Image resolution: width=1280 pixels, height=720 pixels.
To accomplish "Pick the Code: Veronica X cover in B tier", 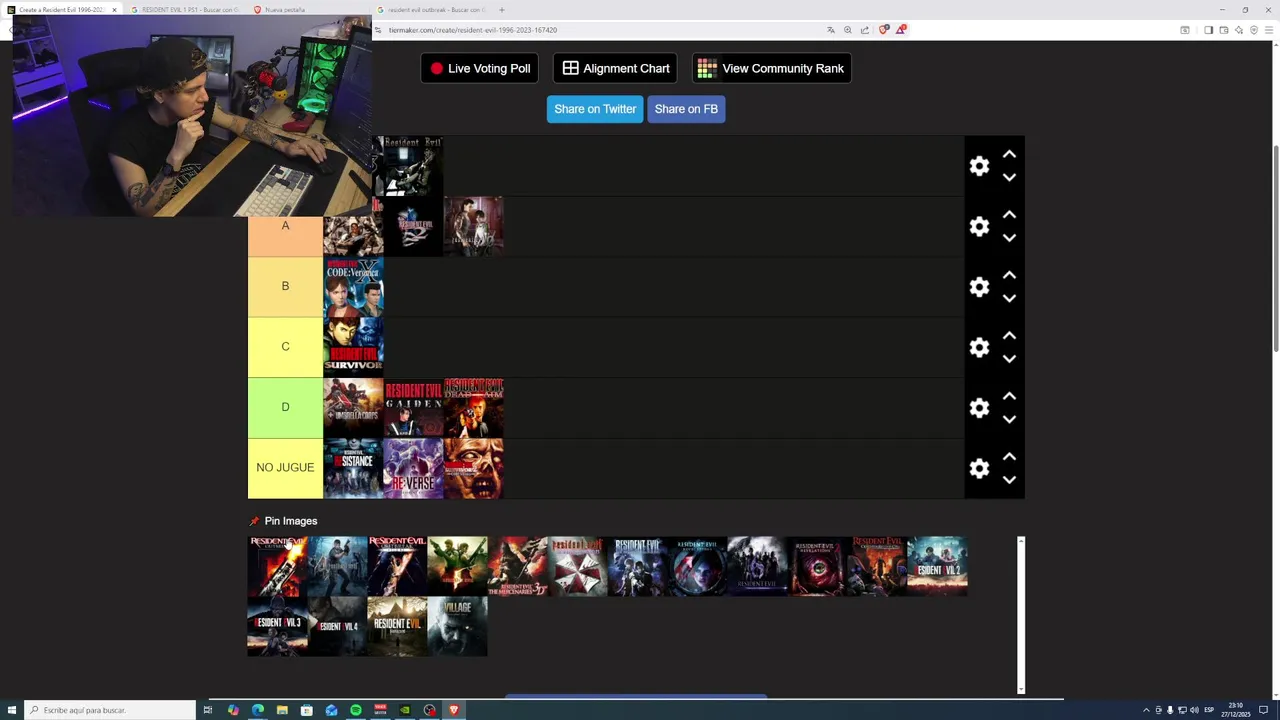I will pyautogui.click(x=353, y=287).
